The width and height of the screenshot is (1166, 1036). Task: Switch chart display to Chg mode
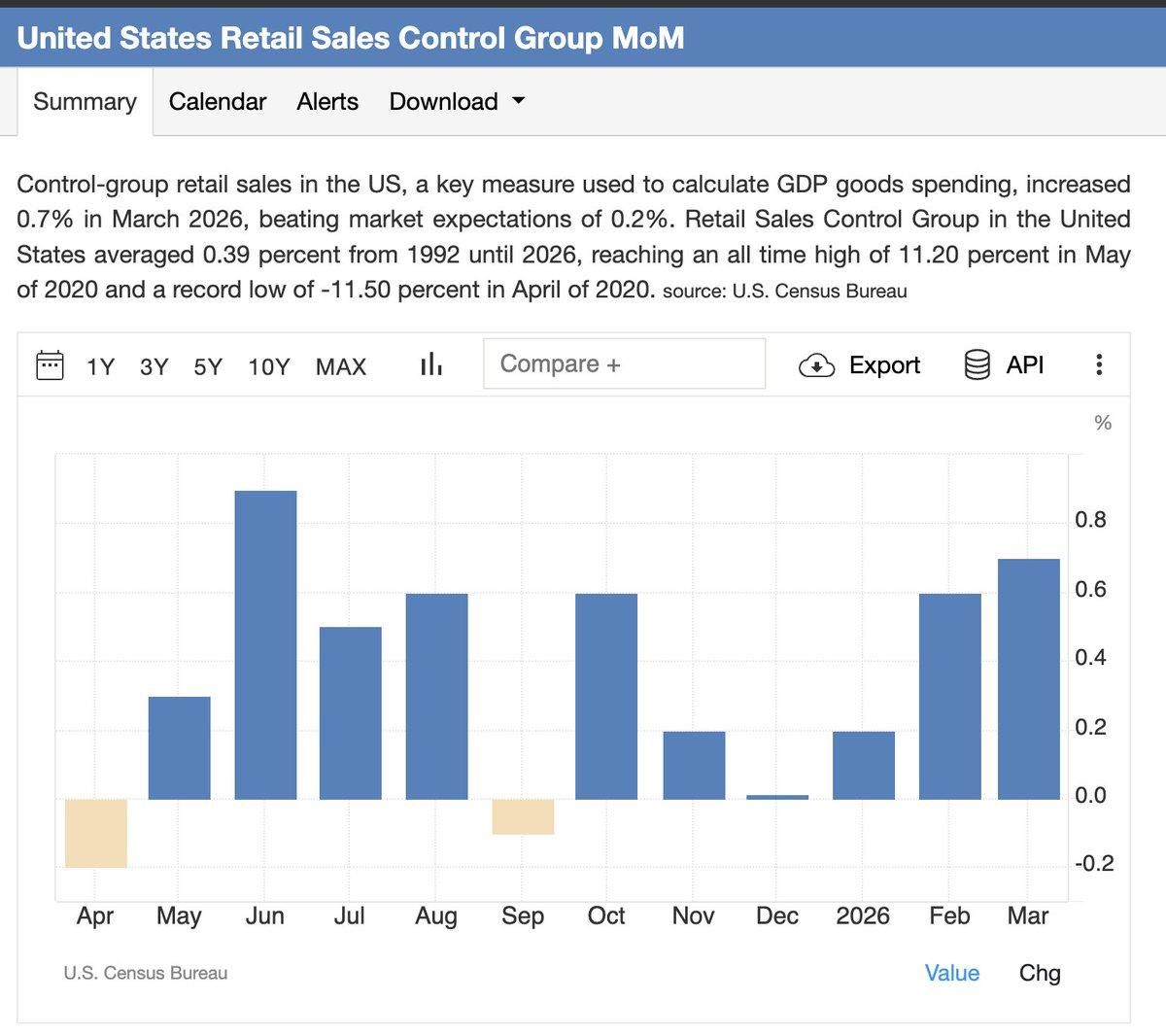[x=1039, y=973]
